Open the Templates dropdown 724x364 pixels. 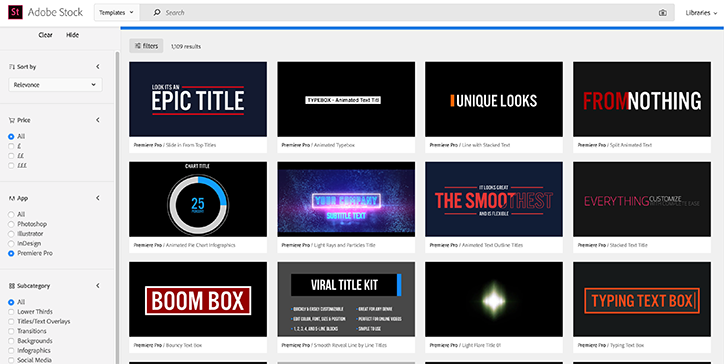117,13
